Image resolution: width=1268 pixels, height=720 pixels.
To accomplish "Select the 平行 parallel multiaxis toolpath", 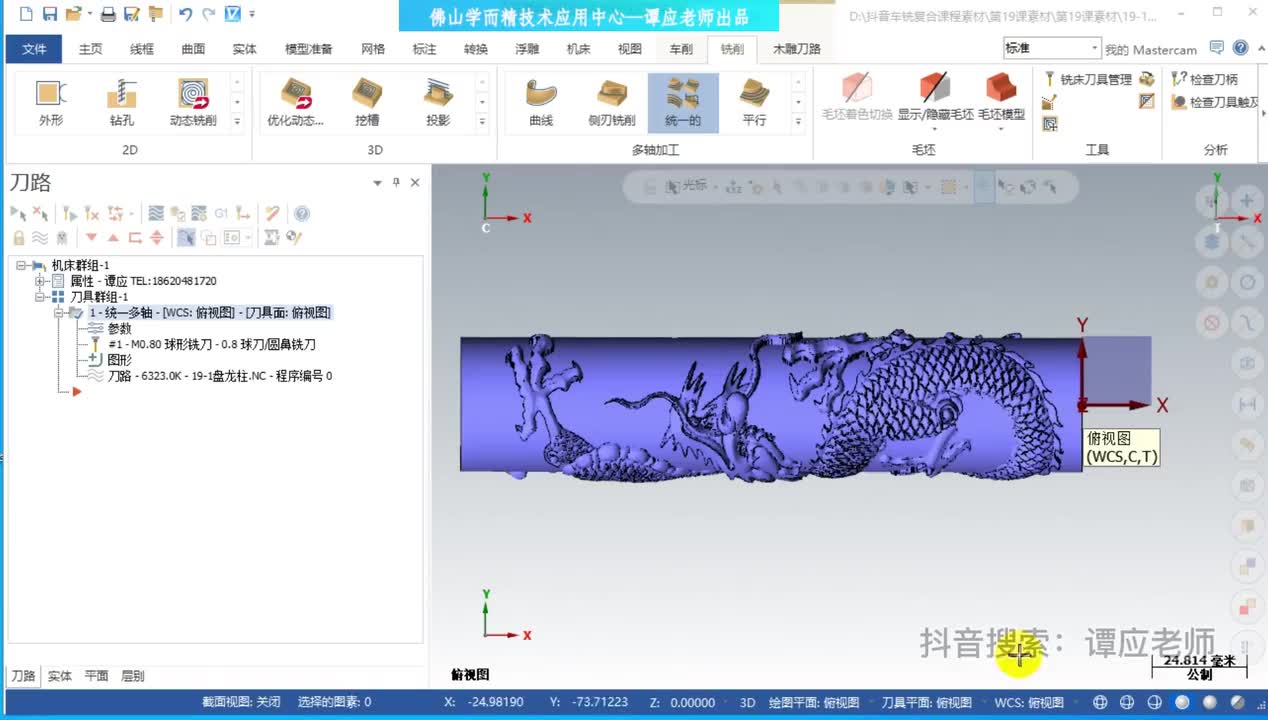I will point(754,104).
